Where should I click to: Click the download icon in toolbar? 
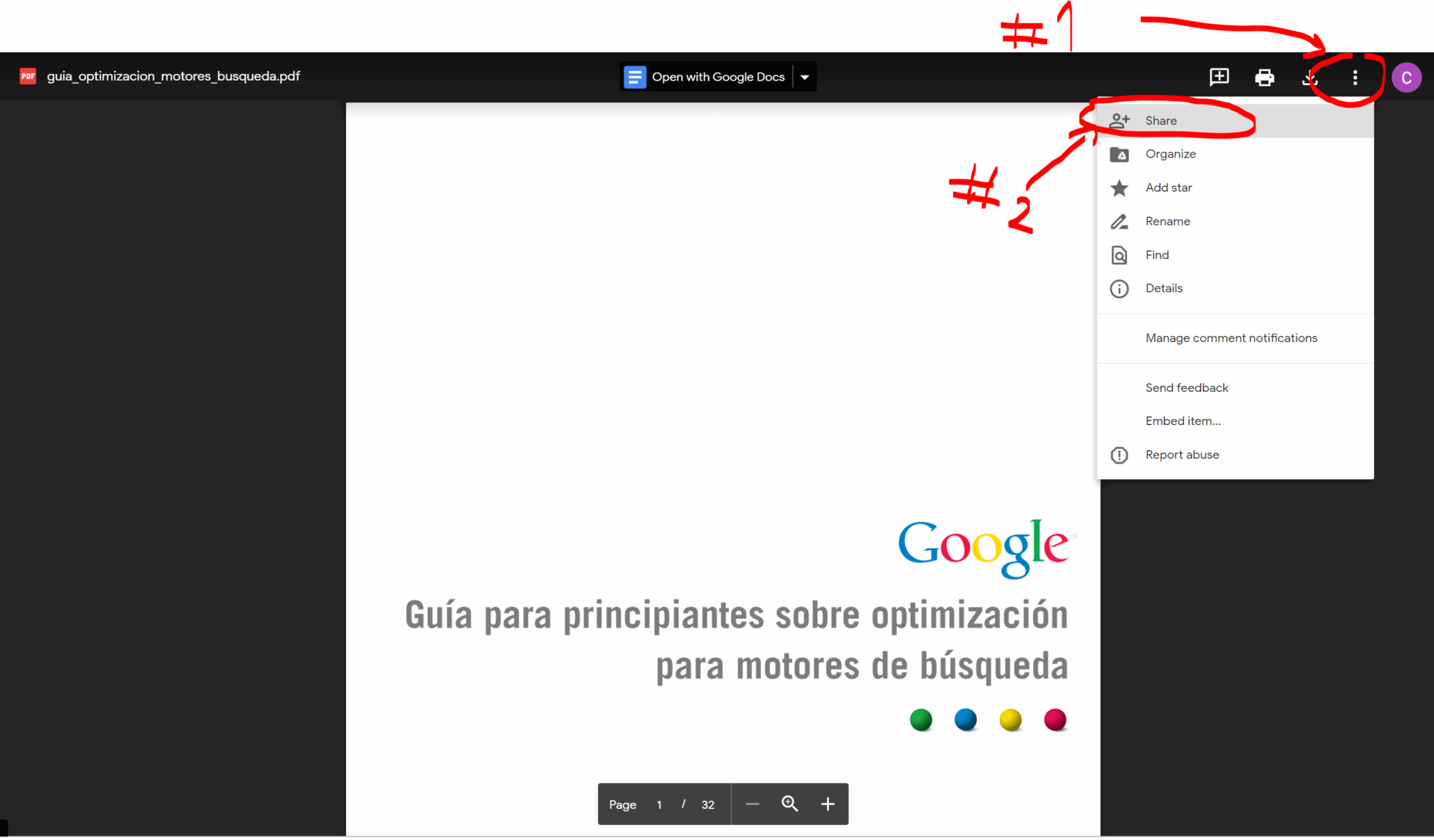coord(1310,77)
